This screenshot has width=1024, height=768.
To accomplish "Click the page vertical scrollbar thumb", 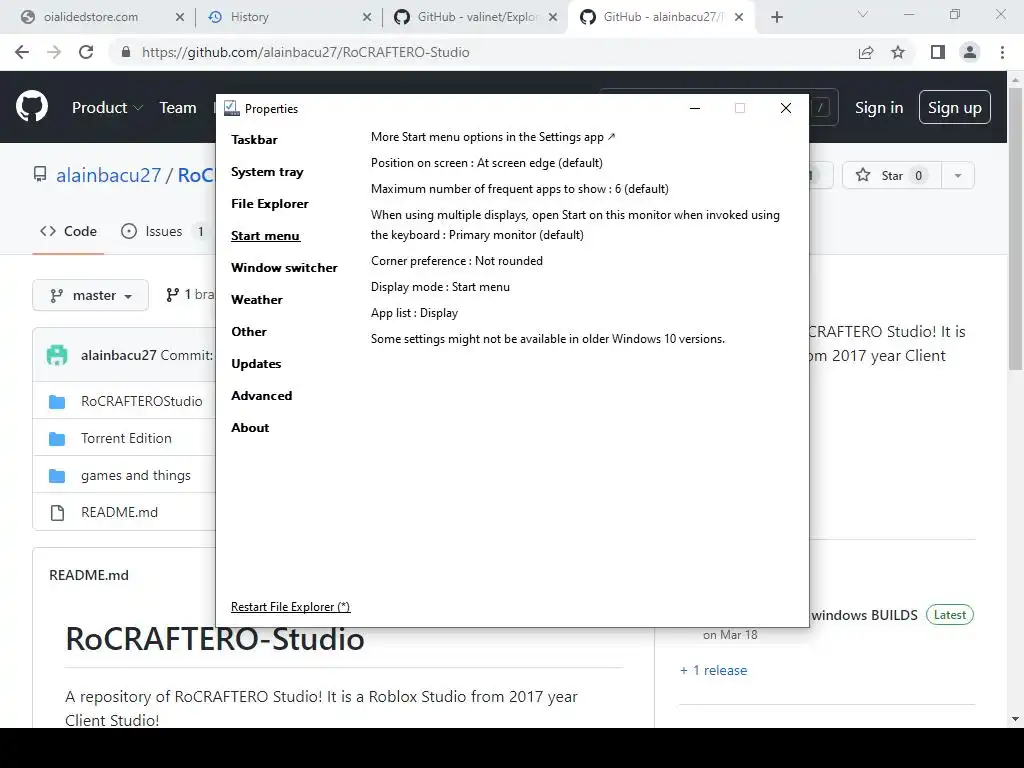I will pos(1016,229).
